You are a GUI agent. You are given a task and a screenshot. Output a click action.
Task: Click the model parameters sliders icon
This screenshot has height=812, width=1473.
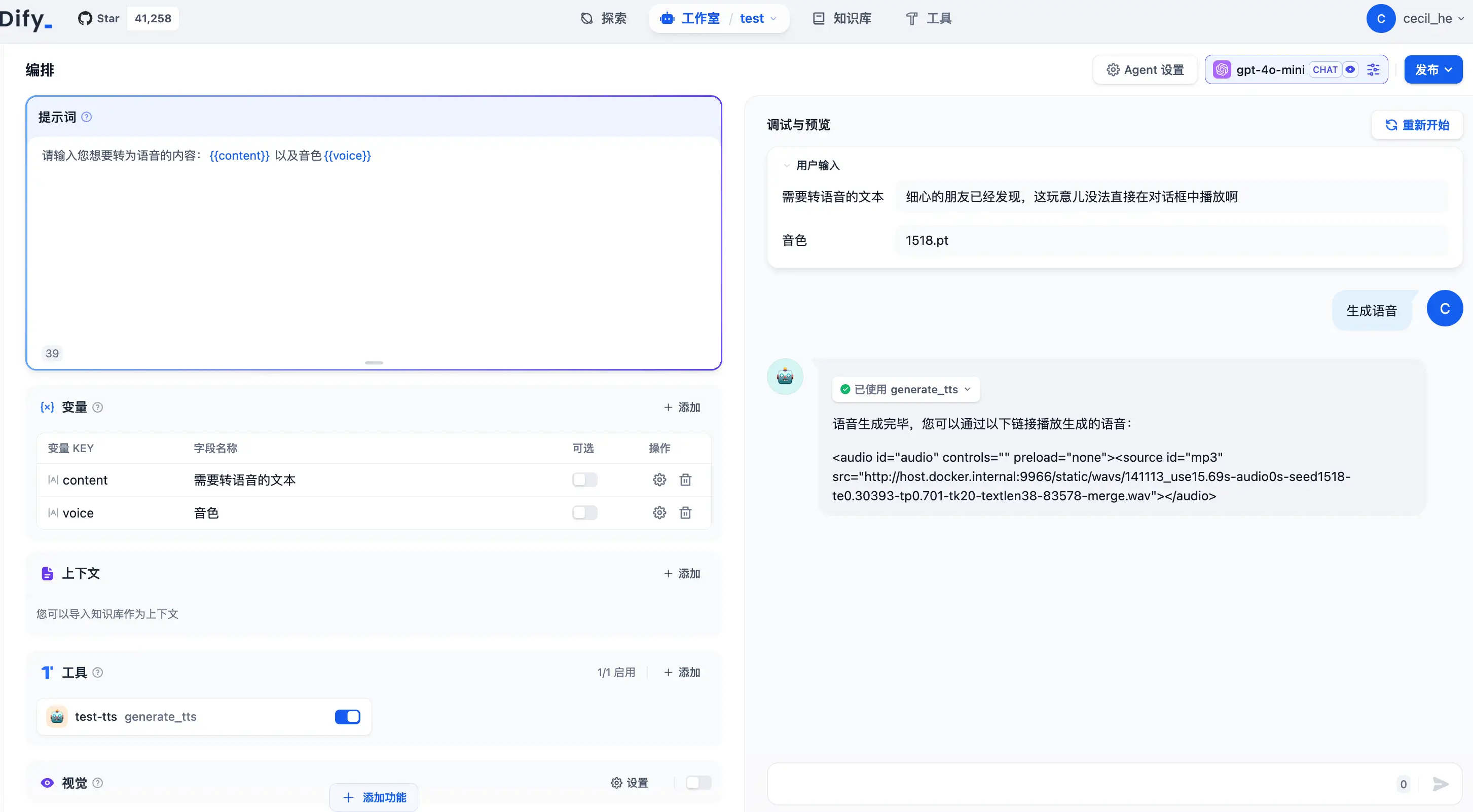(1373, 70)
